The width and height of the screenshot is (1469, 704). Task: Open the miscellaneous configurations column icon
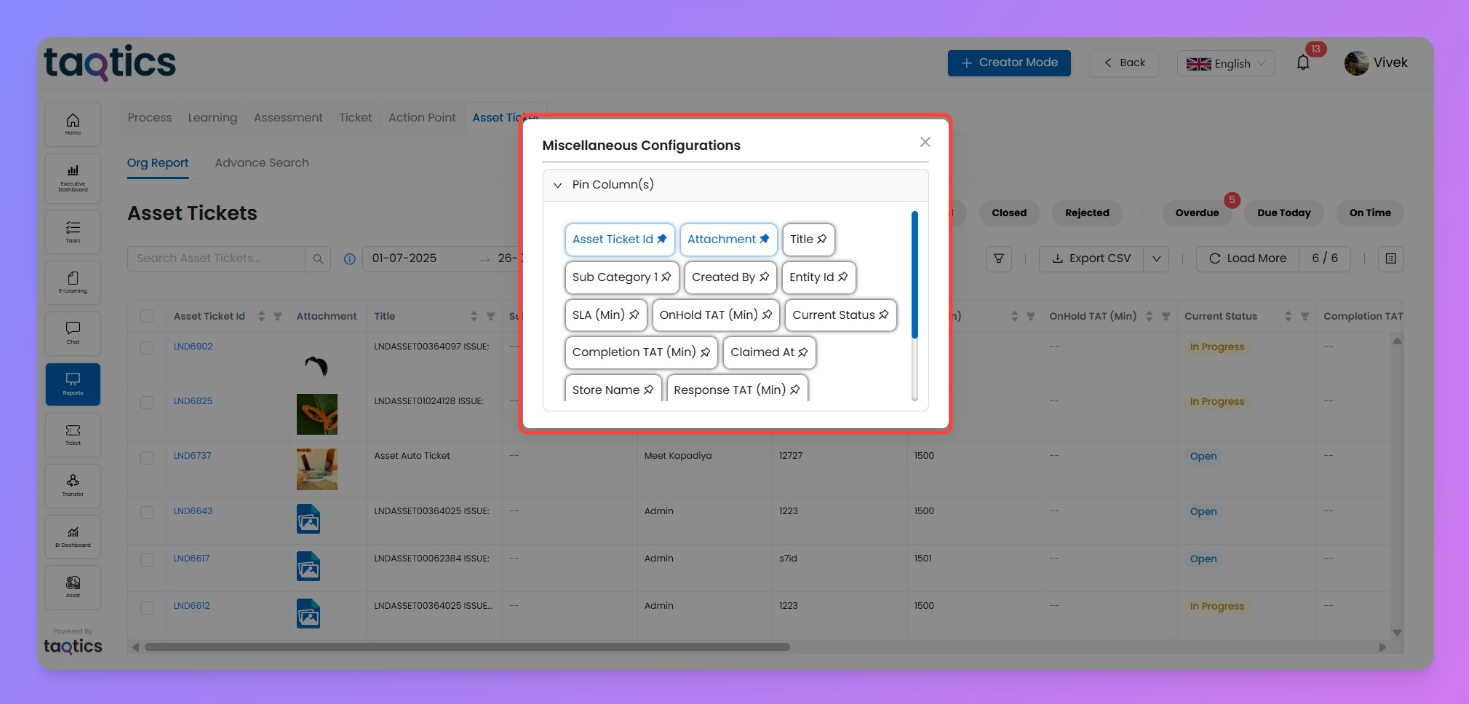1390,258
